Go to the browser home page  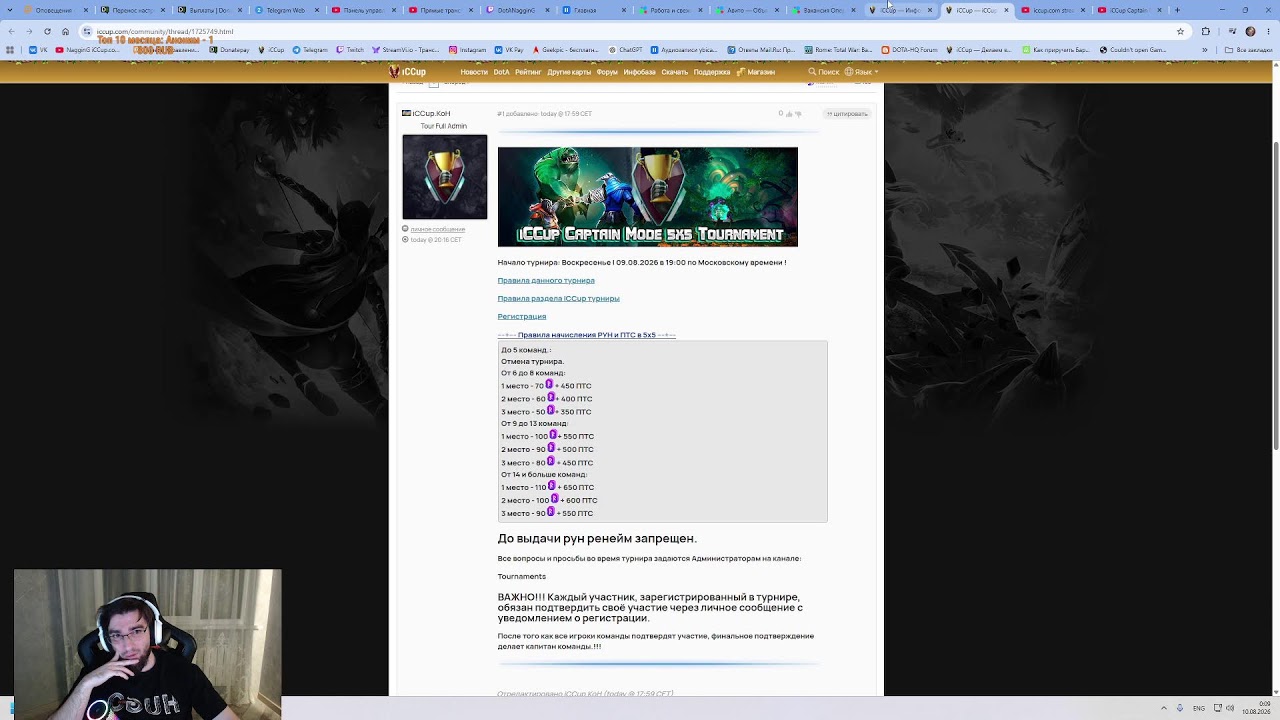tap(65, 31)
